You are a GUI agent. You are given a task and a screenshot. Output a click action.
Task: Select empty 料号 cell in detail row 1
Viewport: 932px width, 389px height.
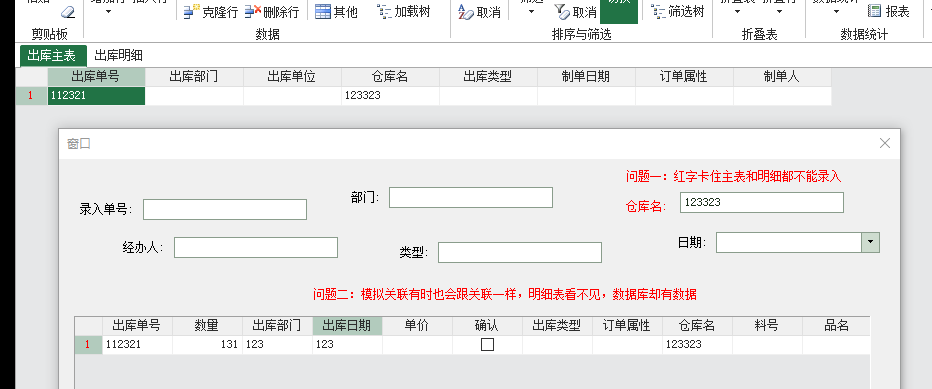click(767, 345)
